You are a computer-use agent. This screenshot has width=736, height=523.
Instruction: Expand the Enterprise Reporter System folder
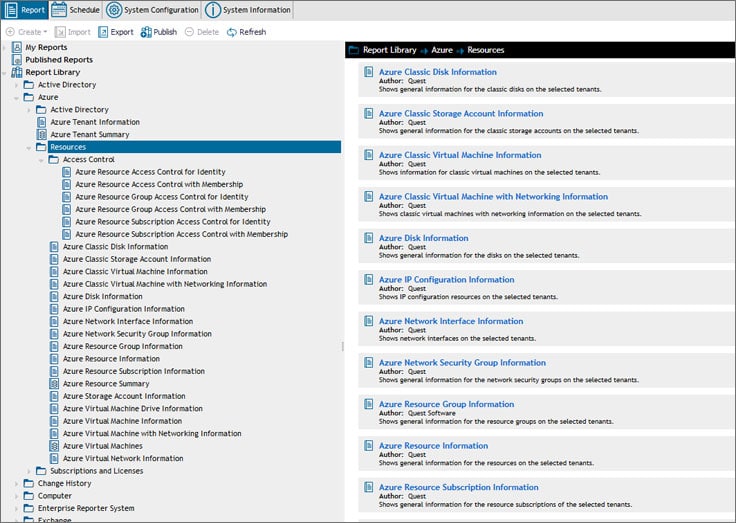point(17,508)
